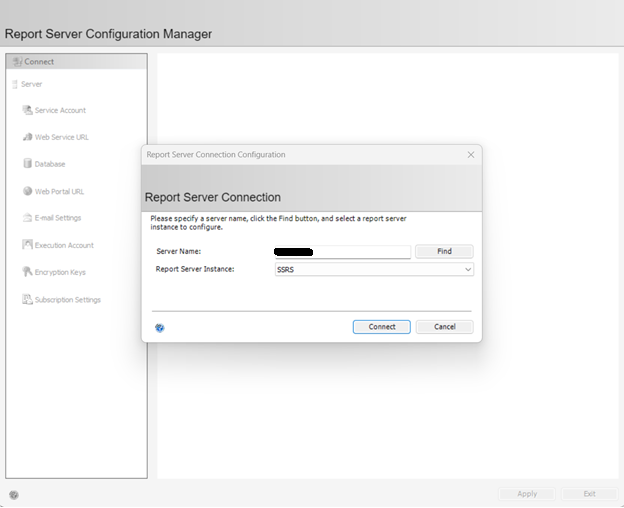Click the Connect icon in sidebar

(x=17, y=62)
